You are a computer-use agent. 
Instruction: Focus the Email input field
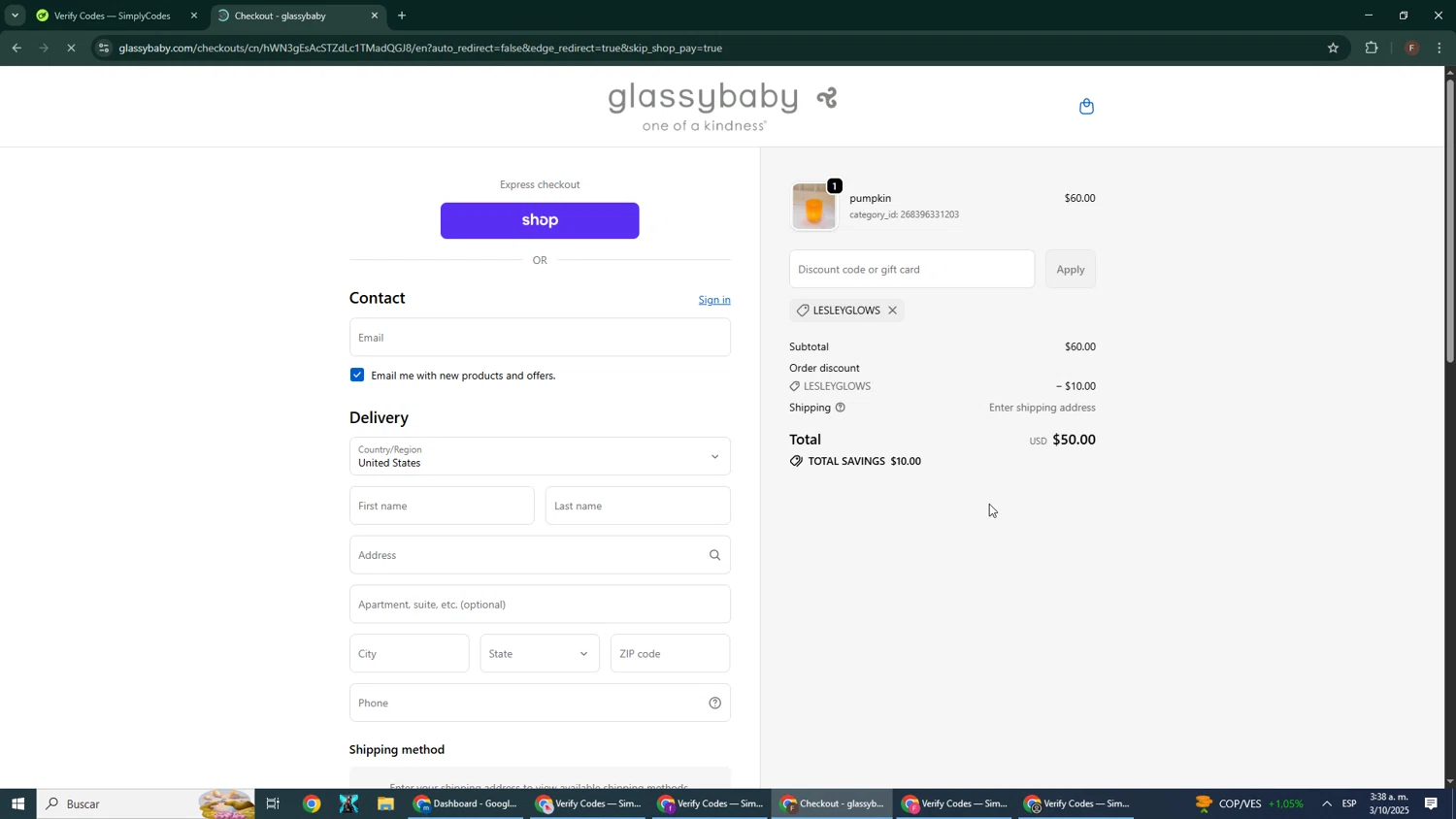click(x=540, y=338)
